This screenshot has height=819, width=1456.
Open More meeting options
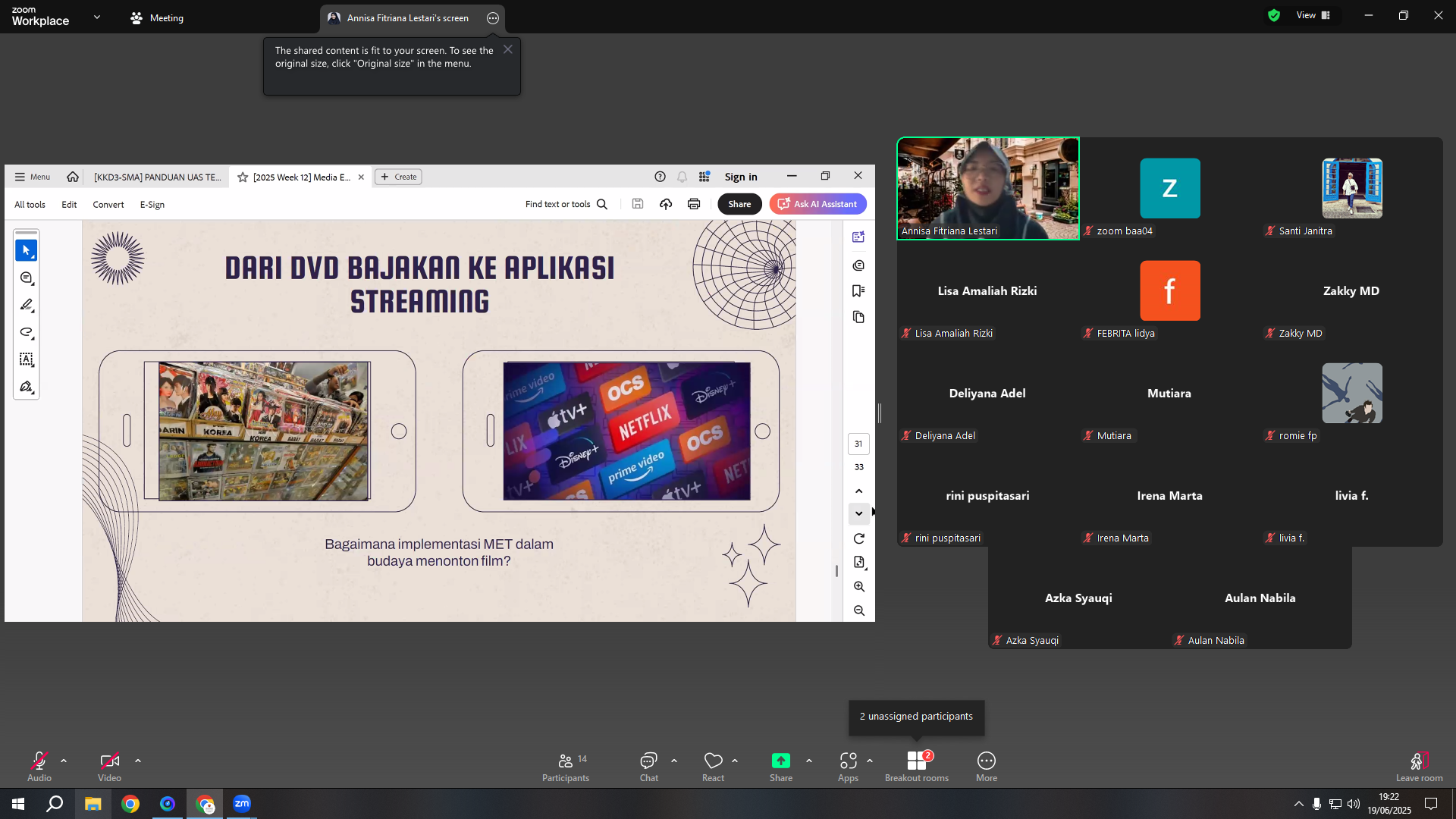tap(987, 767)
